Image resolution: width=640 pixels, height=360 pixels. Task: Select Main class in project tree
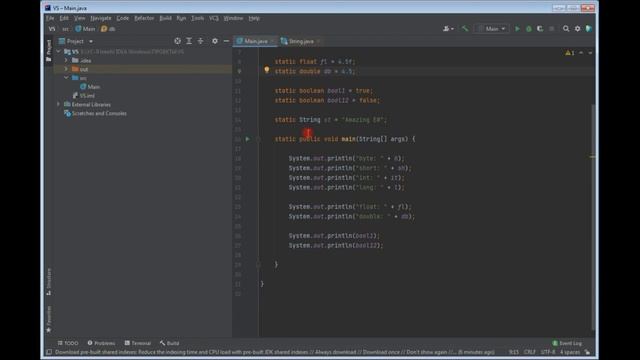tap(90, 87)
